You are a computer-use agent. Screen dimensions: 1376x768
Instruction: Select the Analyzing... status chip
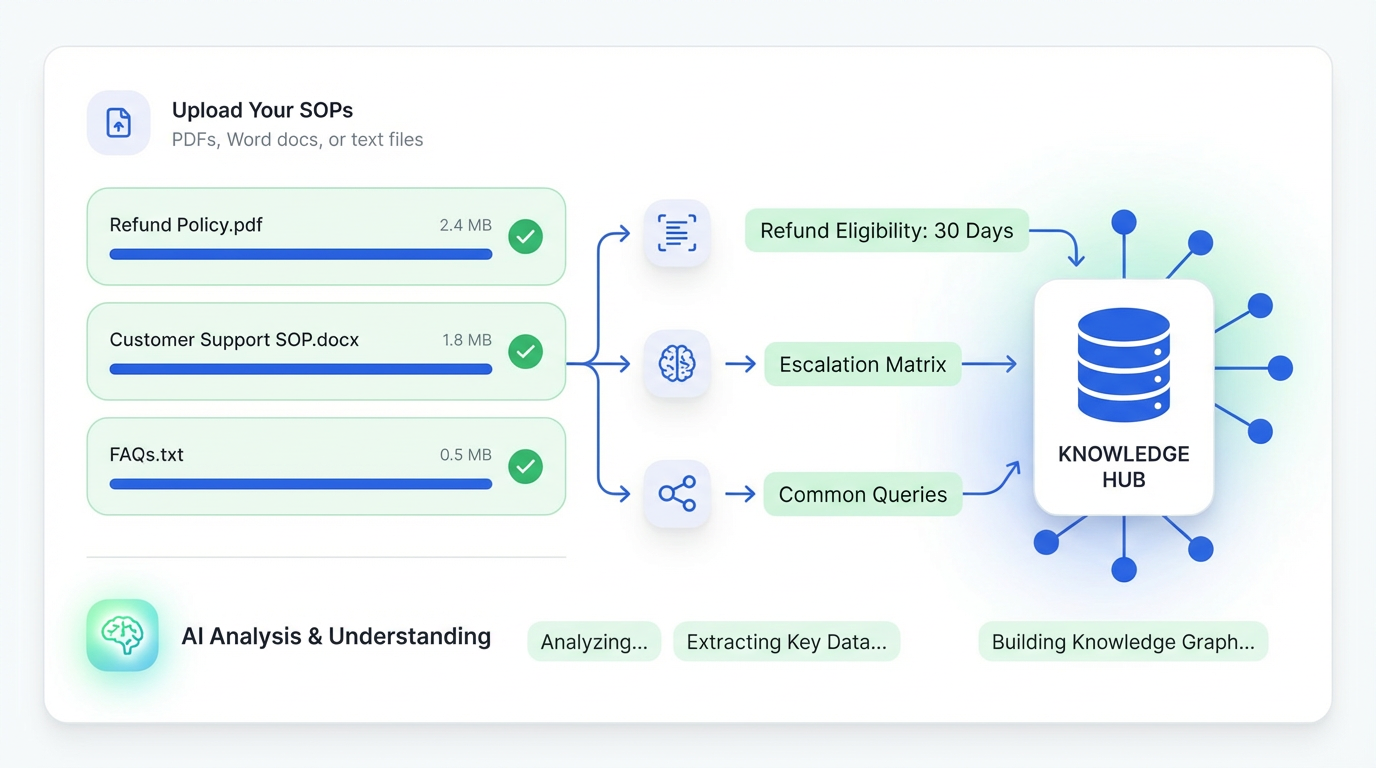click(x=594, y=641)
